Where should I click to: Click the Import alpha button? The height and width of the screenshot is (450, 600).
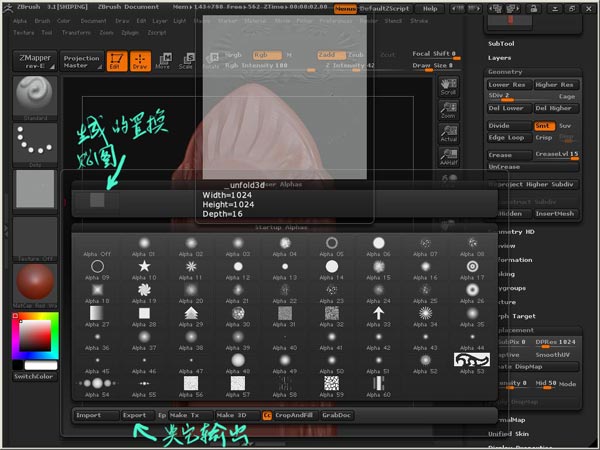(x=96, y=415)
